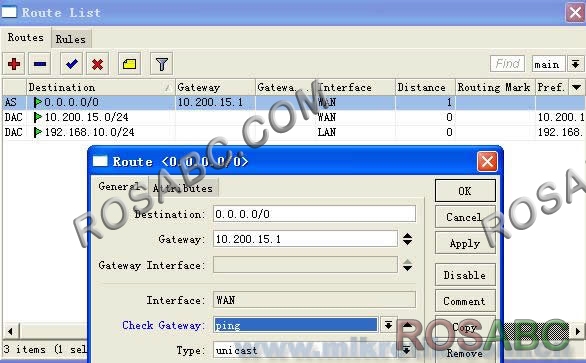Click the Remove button

465,353
